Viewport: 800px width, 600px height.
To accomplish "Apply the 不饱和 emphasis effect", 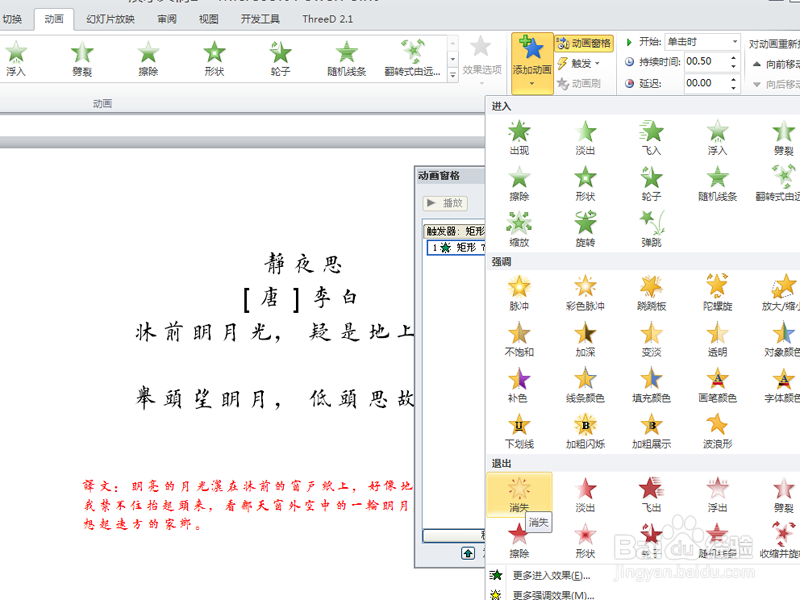I will [519, 339].
